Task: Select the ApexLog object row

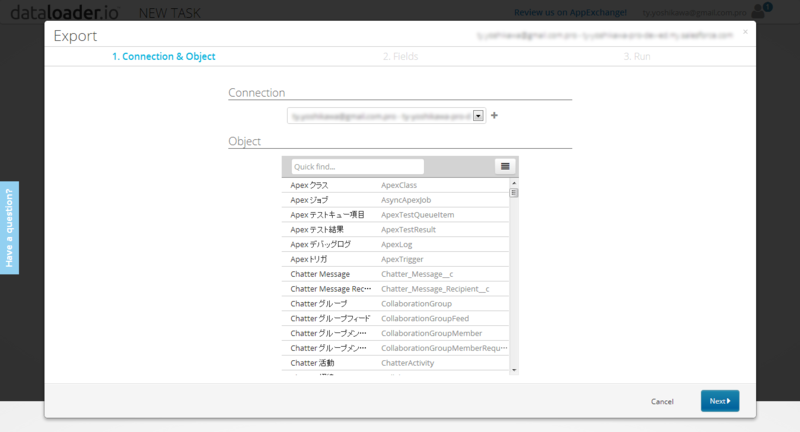Action: [395, 244]
